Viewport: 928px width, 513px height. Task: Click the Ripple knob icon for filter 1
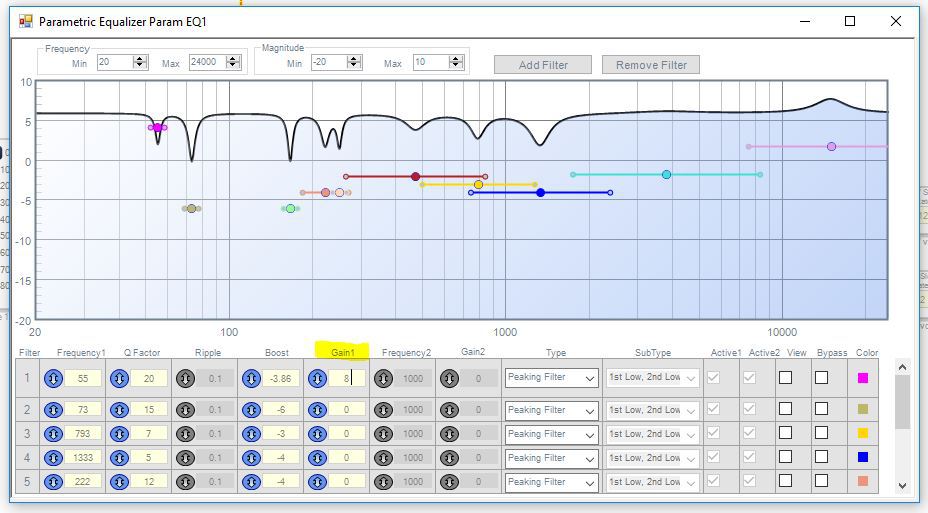pyautogui.click(x=186, y=378)
